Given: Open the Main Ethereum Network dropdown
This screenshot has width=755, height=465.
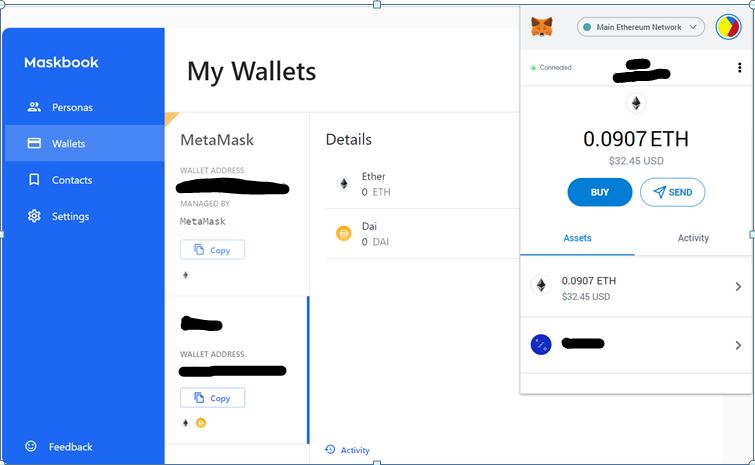Looking at the screenshot, I should click(640, 27).
